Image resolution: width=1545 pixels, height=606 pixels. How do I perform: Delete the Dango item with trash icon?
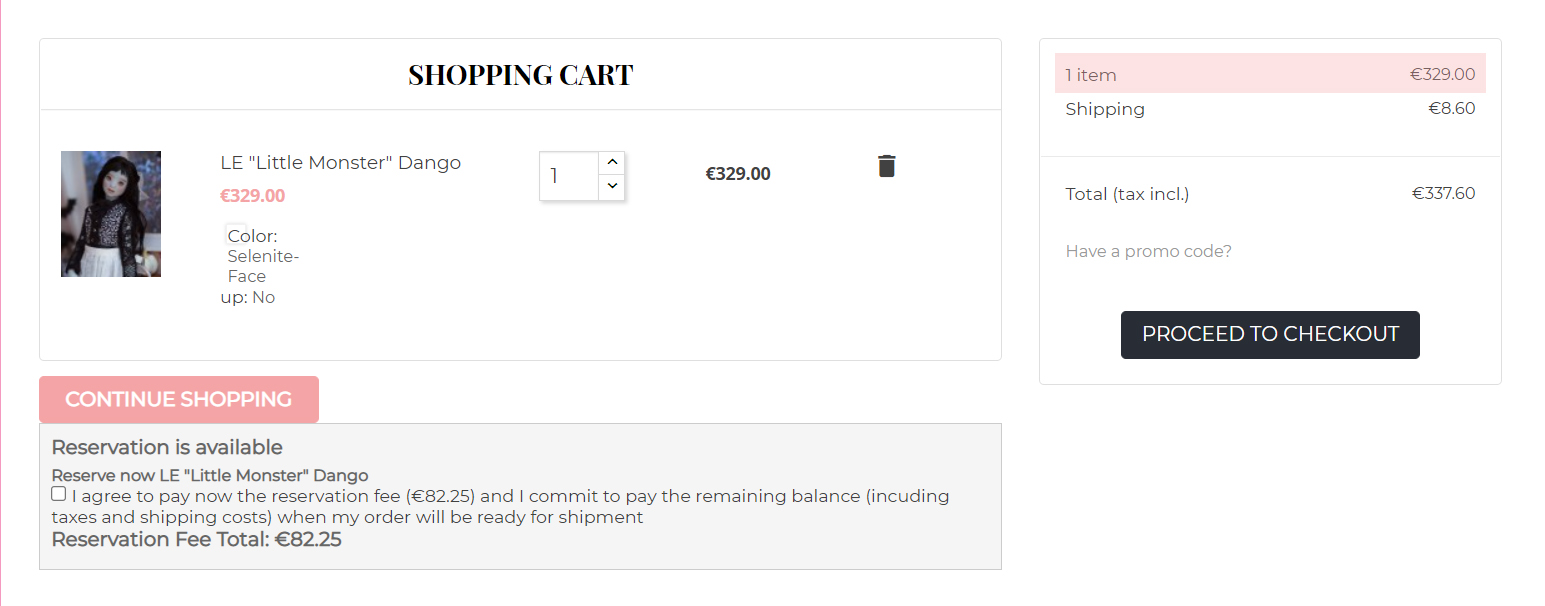point(886,166)
